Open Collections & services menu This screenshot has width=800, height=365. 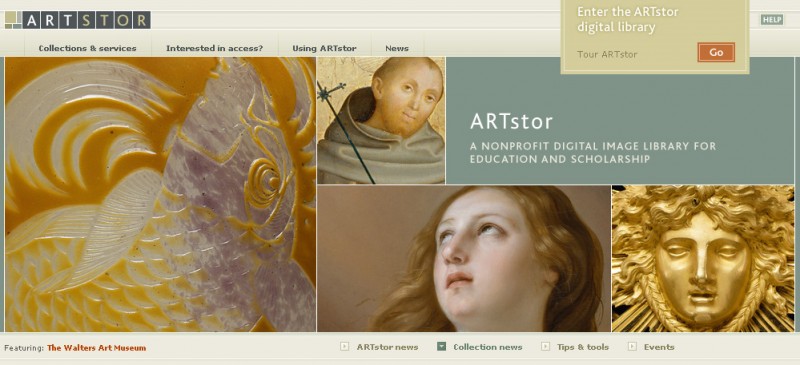click(x=88, y=48)
